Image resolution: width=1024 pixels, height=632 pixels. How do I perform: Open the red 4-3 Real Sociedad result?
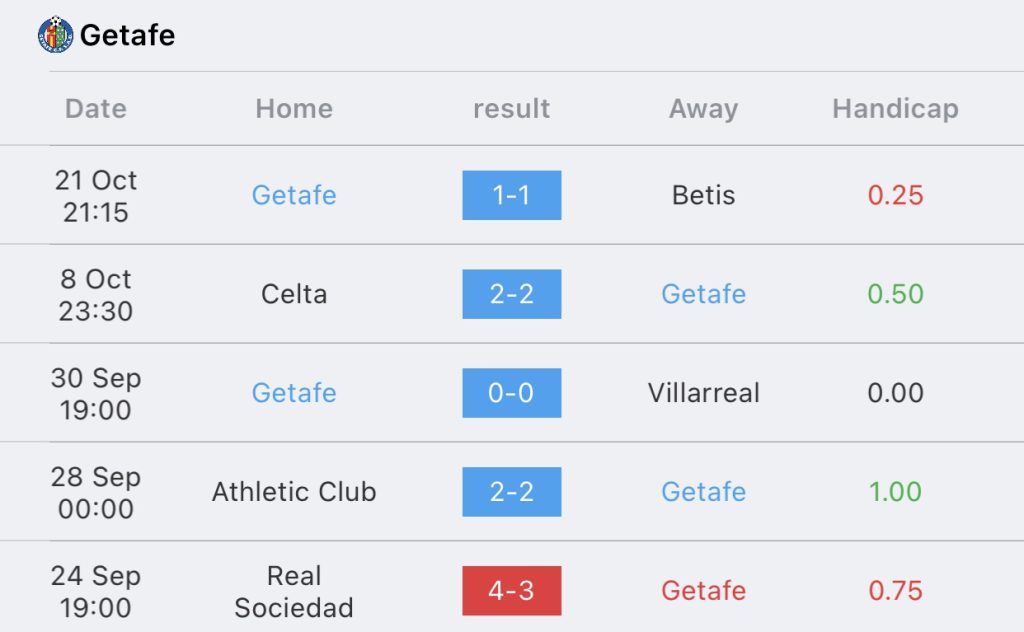(511, 590)
